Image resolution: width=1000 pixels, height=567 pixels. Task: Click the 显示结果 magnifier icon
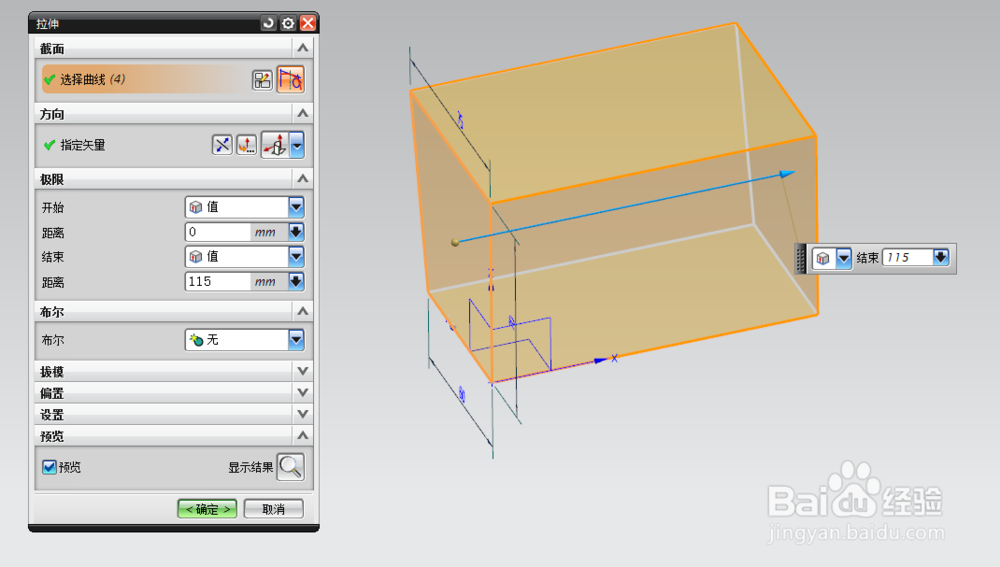291,467
